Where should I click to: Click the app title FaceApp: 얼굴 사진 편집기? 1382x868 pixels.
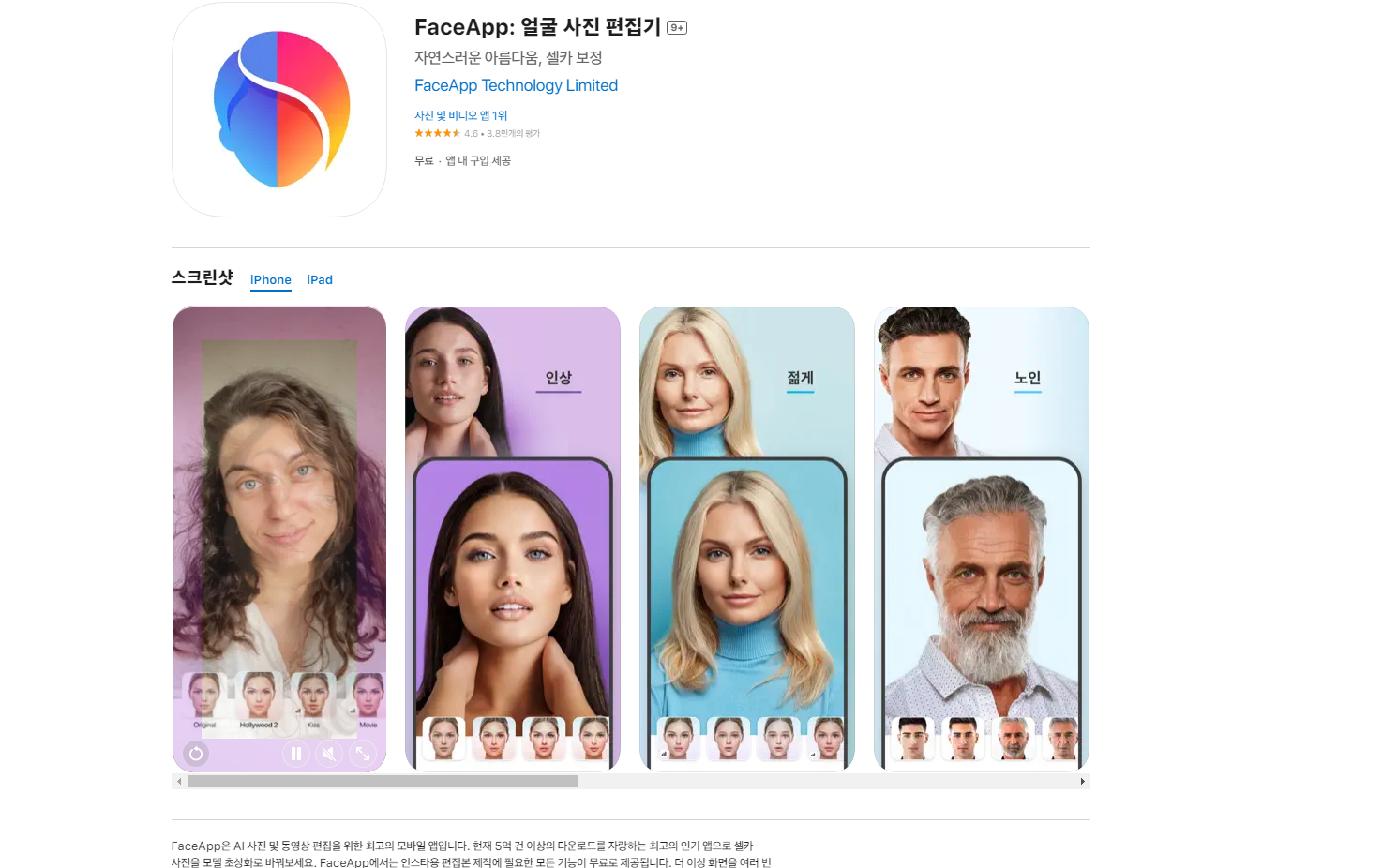(537, 27)
